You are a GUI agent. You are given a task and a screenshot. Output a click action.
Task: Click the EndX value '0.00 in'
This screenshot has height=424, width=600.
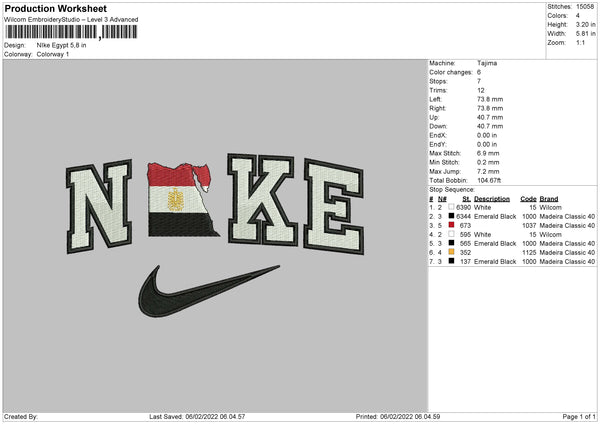pyautogui.click(x=487, y=135)
